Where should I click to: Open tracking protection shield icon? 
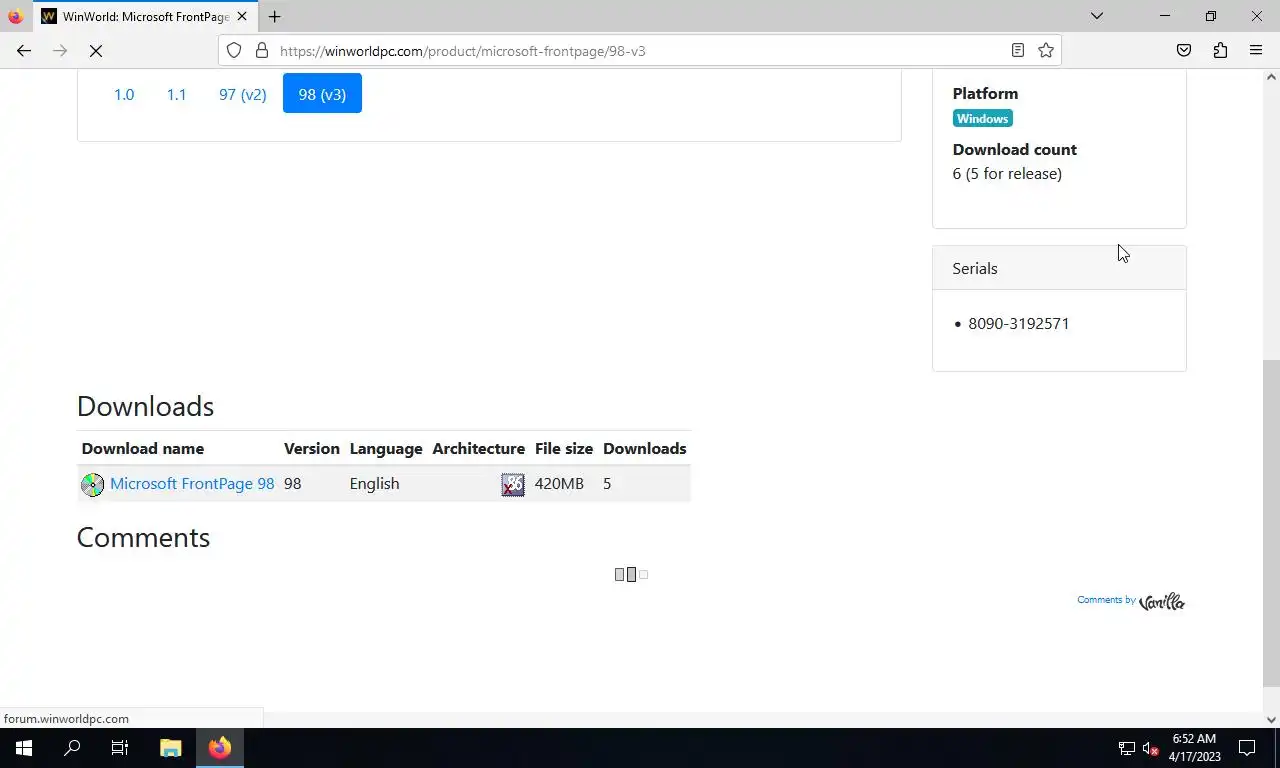click(x=234, y=50)
